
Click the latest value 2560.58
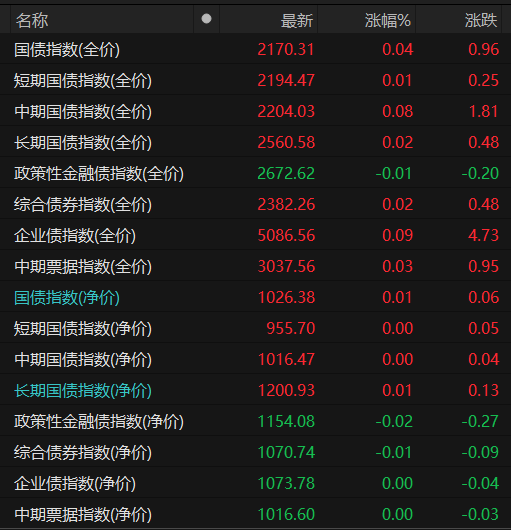pyautogui.click(x=286, y=142)
